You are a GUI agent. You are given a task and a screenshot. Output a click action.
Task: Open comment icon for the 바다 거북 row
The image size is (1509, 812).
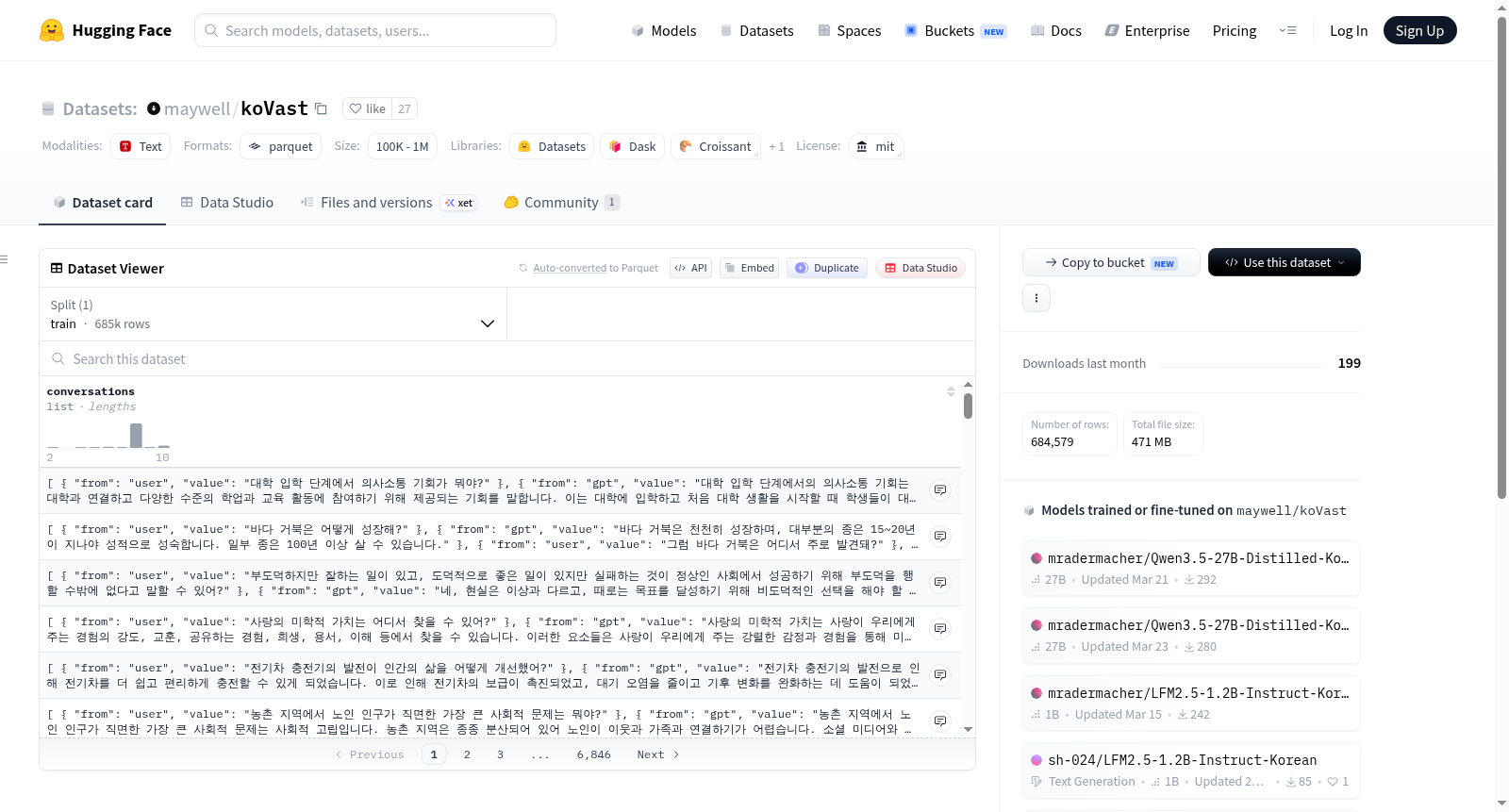coord(940,536)
